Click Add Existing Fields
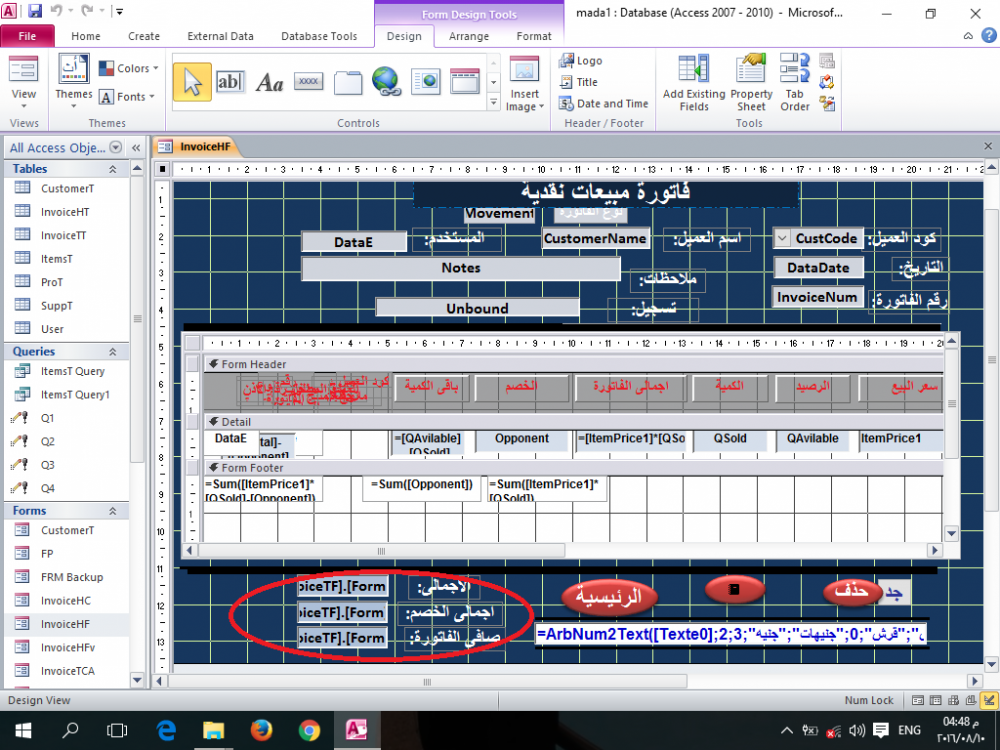1000x750 pixels. [x=694, y=83]
